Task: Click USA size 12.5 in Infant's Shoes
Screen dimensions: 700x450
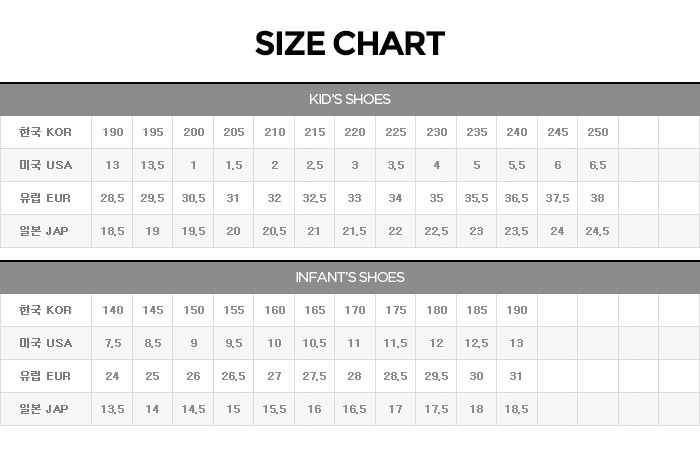Action: (x=476, y=343)
